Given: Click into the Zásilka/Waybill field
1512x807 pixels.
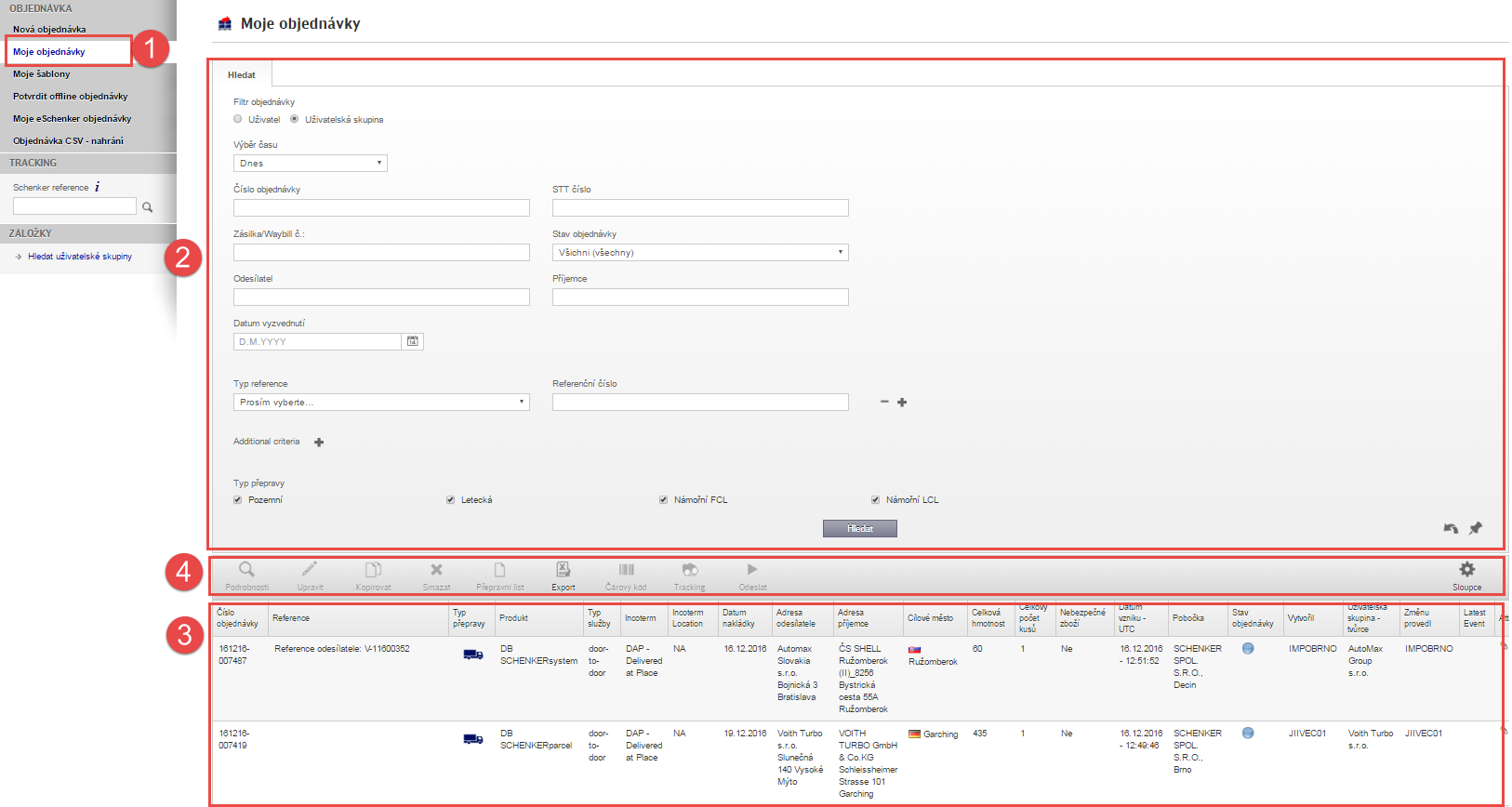Looking at the screenshot, I should tap(381, 252).
